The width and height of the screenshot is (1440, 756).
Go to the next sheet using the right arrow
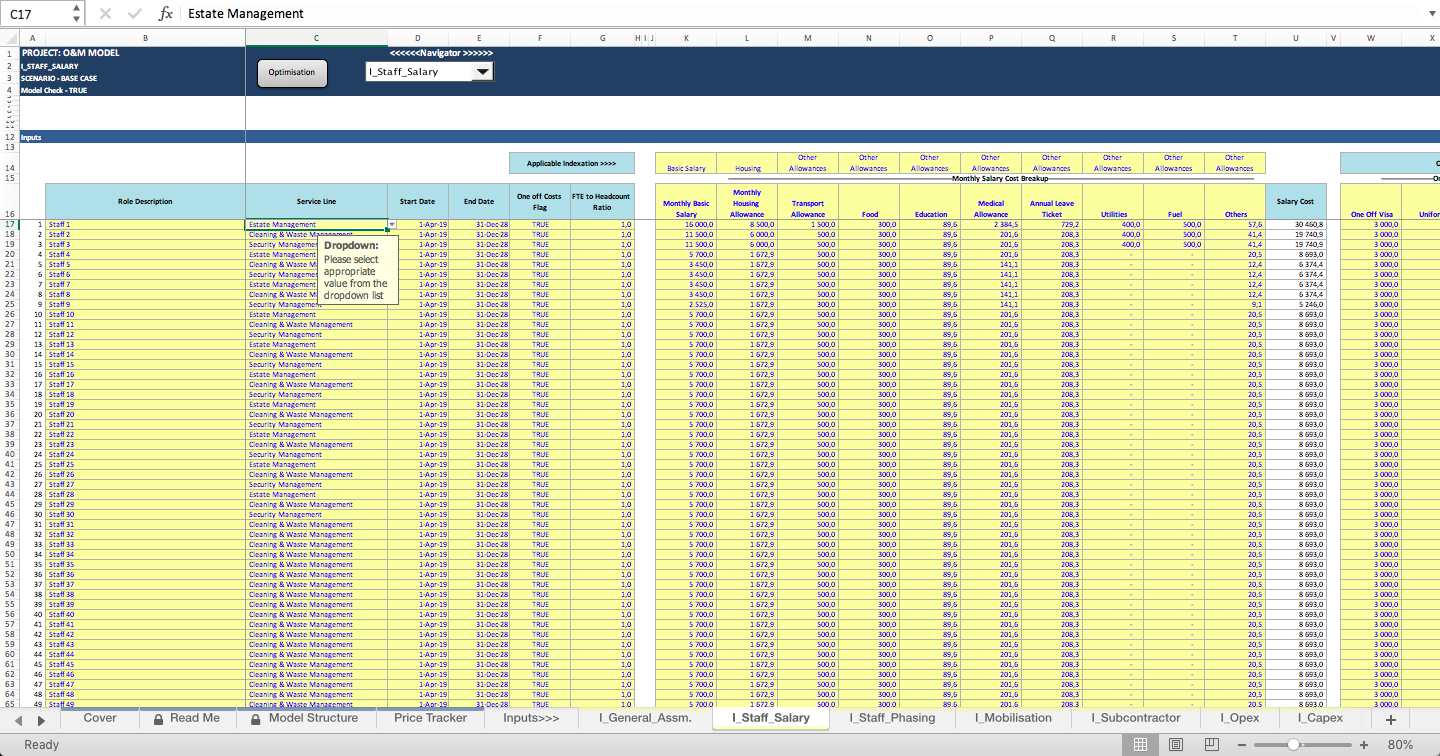pos(42,720)
